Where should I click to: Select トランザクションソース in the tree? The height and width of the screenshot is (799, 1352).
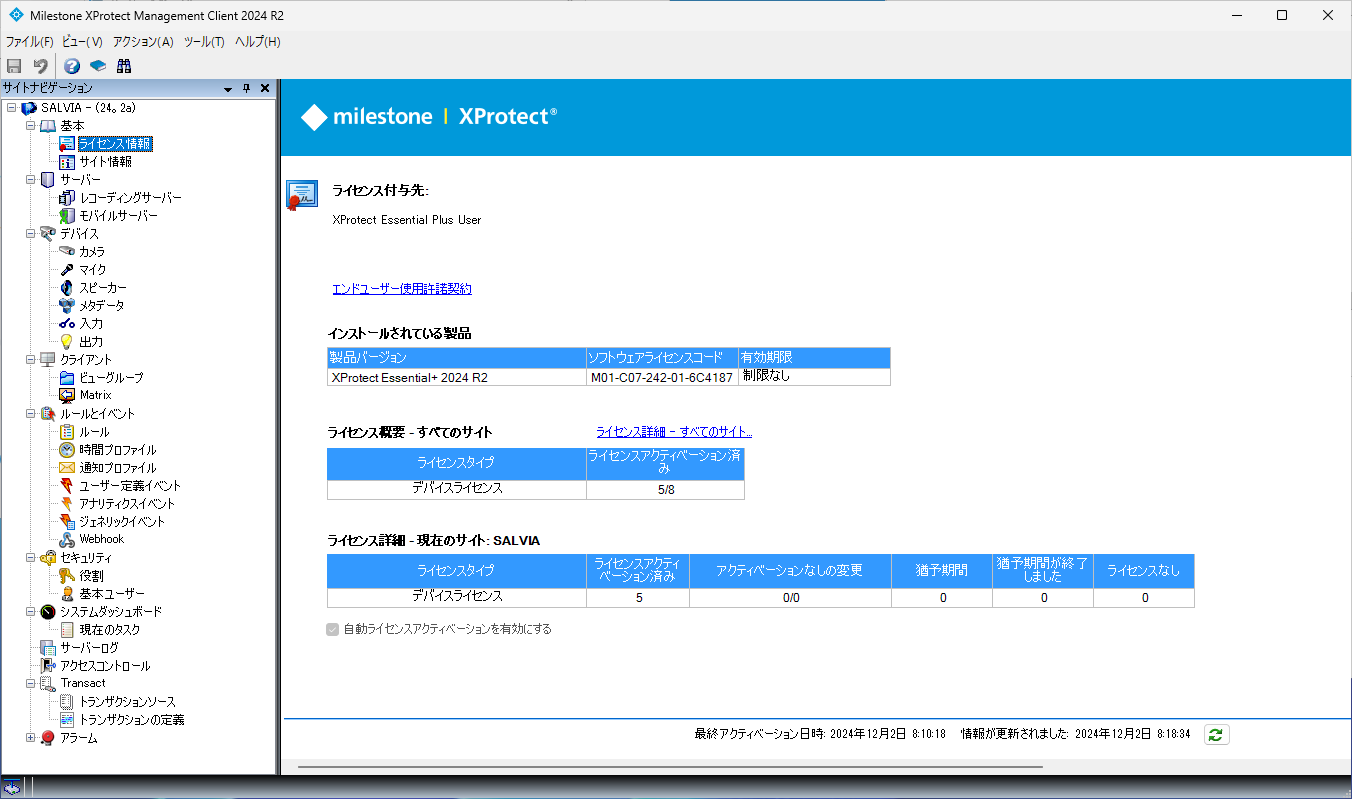tap(127, 702)
